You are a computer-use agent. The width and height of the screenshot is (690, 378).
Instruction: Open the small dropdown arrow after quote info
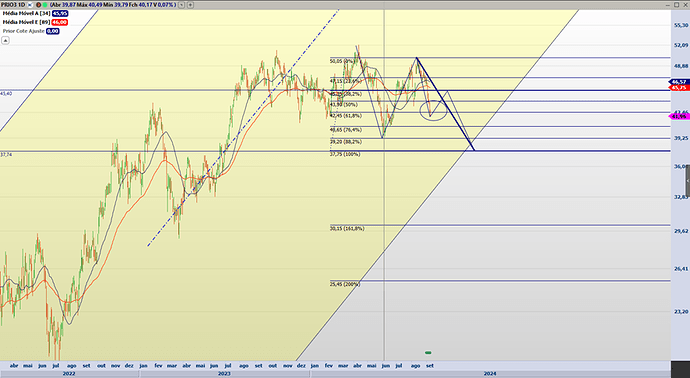tap(182, 5)
